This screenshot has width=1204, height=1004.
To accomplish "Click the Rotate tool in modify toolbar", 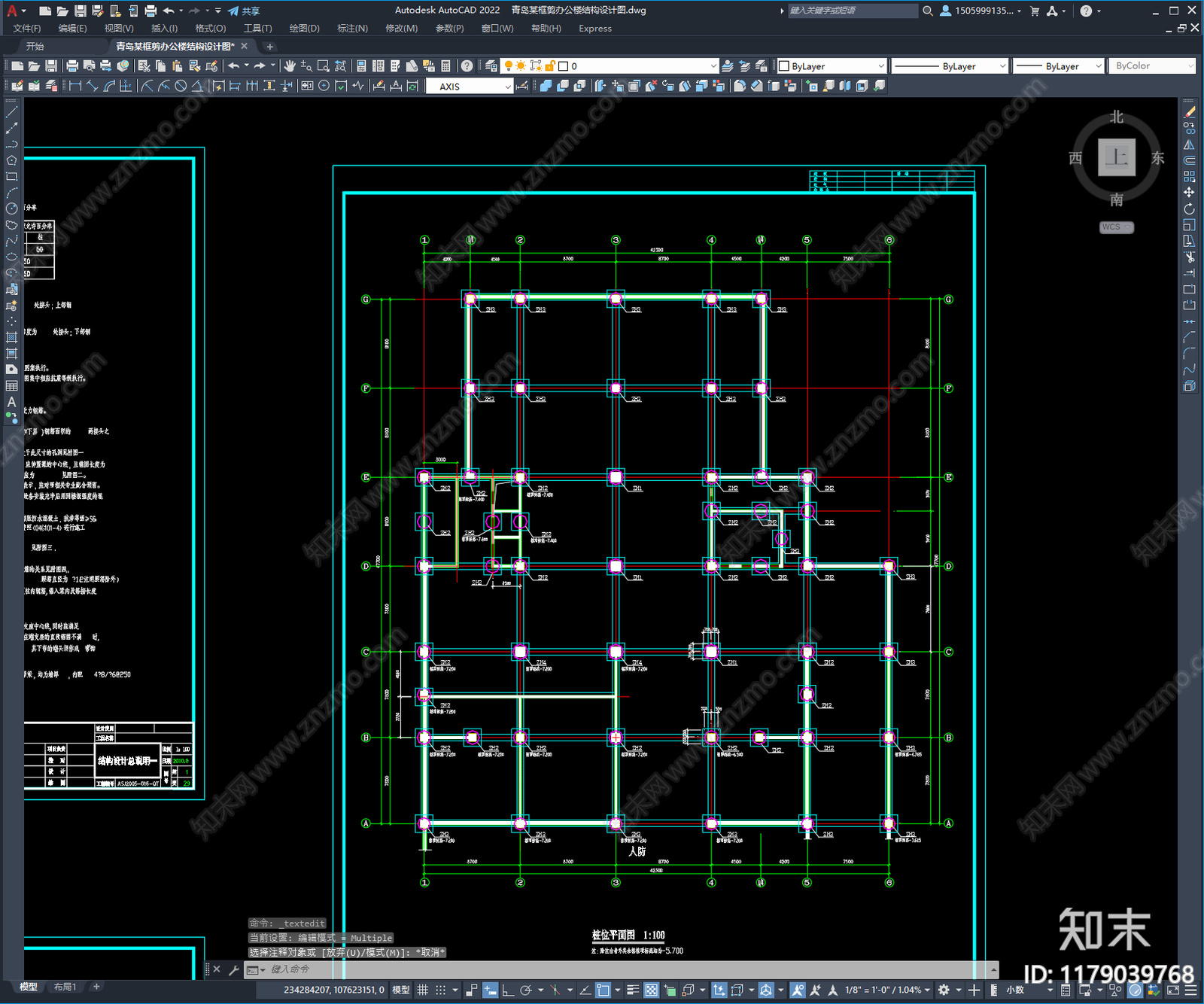I will click(x=1189, y=208).
